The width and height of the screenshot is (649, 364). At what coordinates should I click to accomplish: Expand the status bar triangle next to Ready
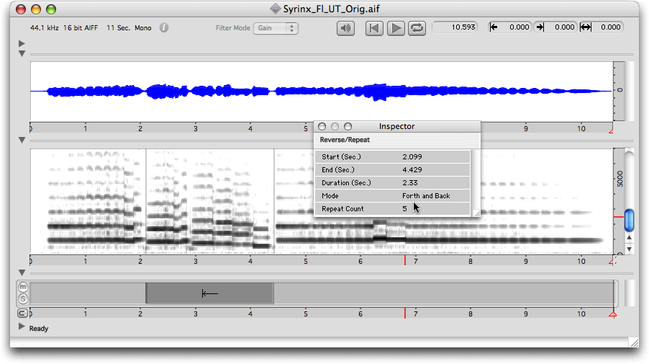point(22,327)
